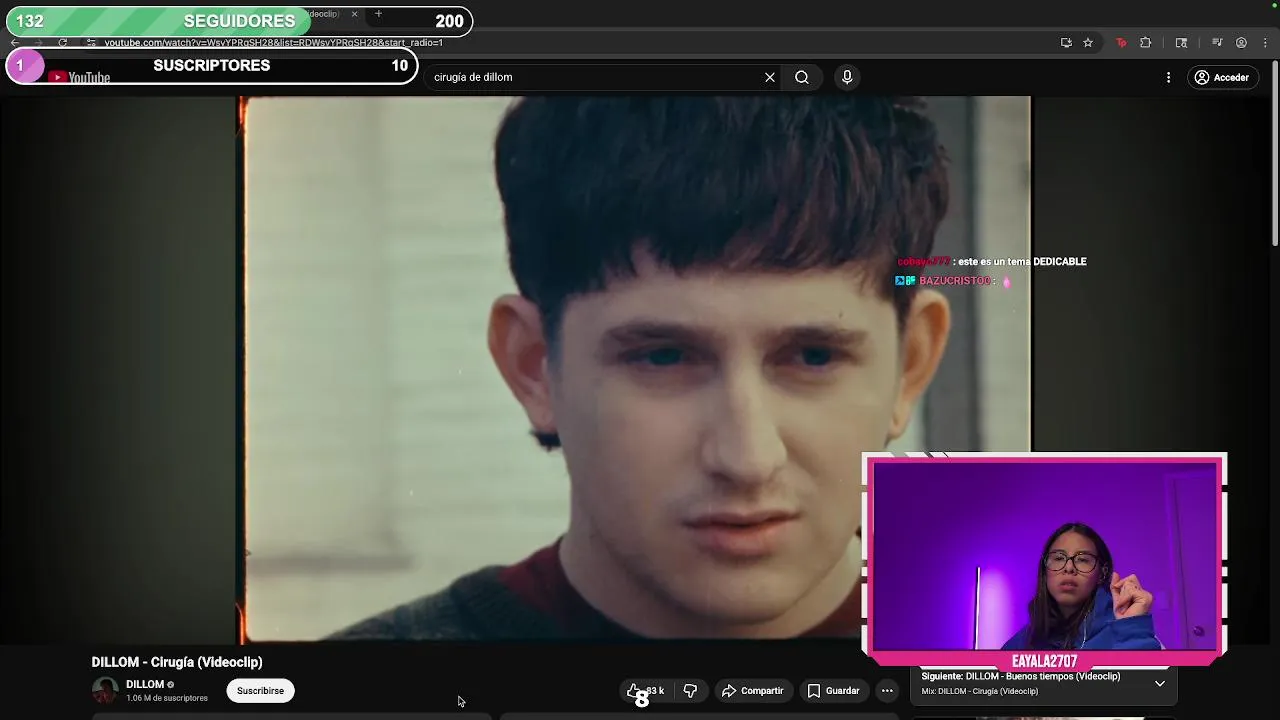The image size is (1280, 720).
Task: Click the install app icon in address bar
Action: click(1066, 43)
